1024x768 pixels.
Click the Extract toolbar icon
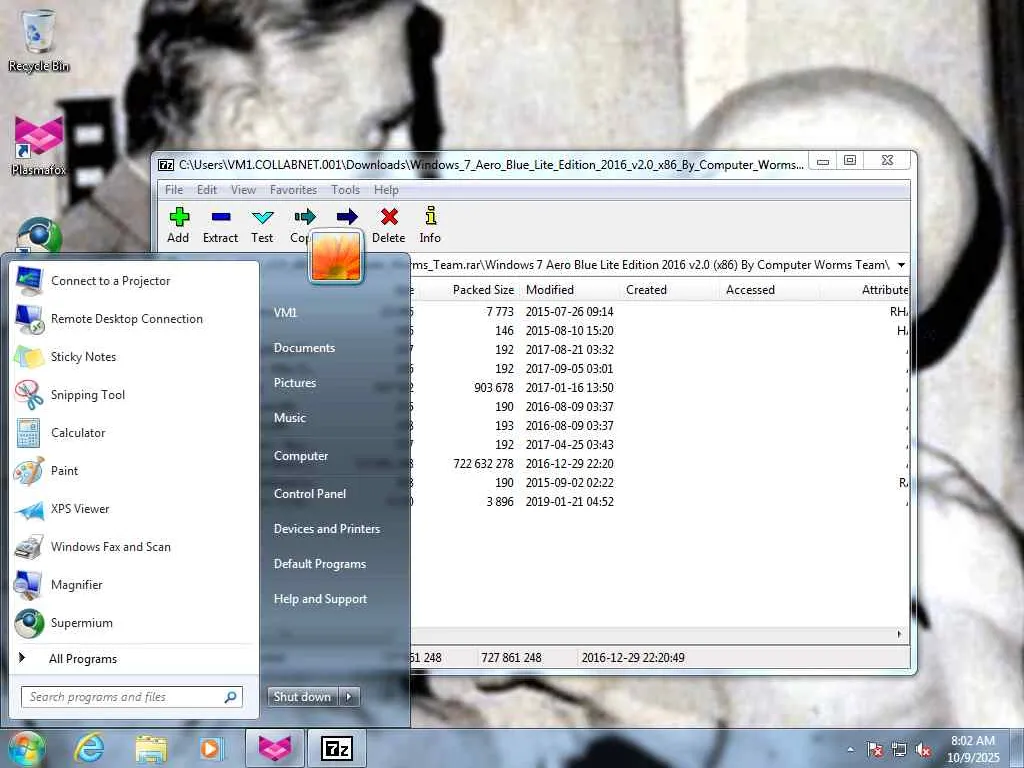click(221, 225)
